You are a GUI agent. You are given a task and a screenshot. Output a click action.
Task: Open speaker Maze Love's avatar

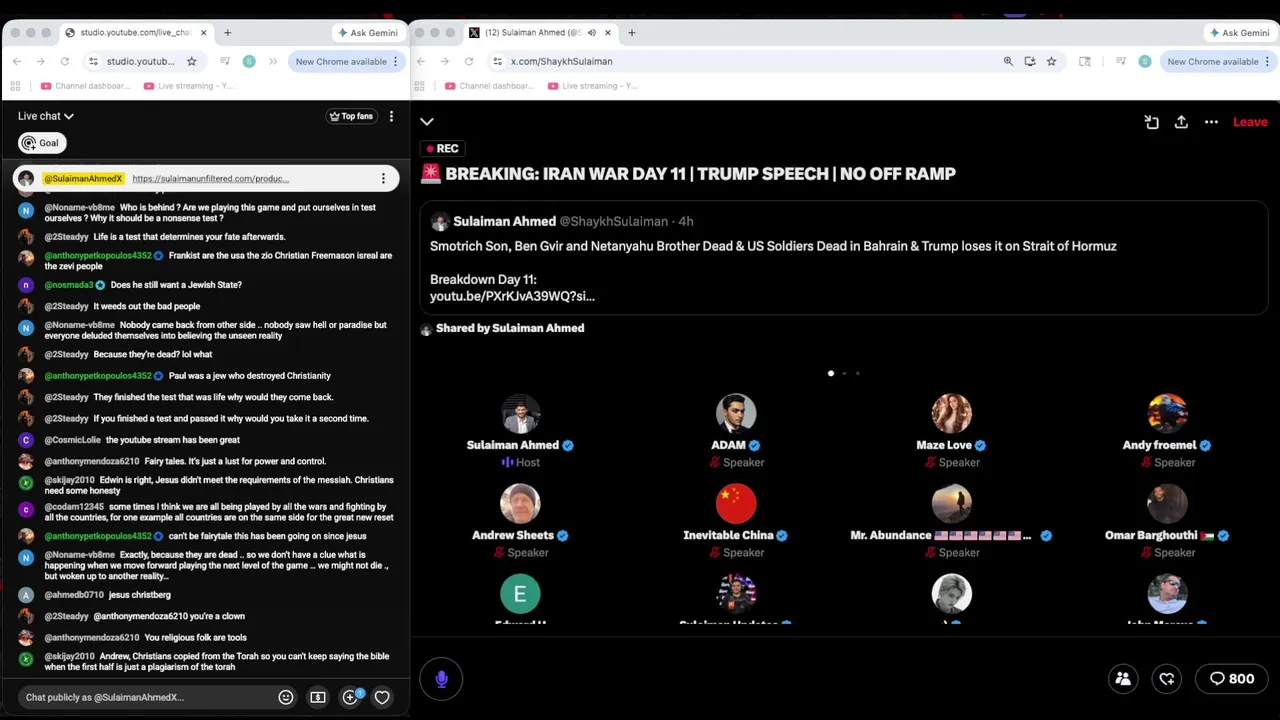pos(952,414)
